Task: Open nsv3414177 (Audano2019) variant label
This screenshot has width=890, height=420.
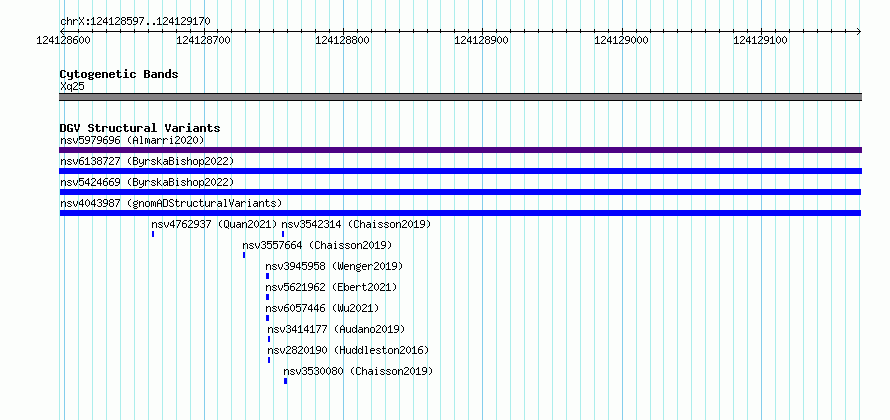Action: click(x=337, y=329)
